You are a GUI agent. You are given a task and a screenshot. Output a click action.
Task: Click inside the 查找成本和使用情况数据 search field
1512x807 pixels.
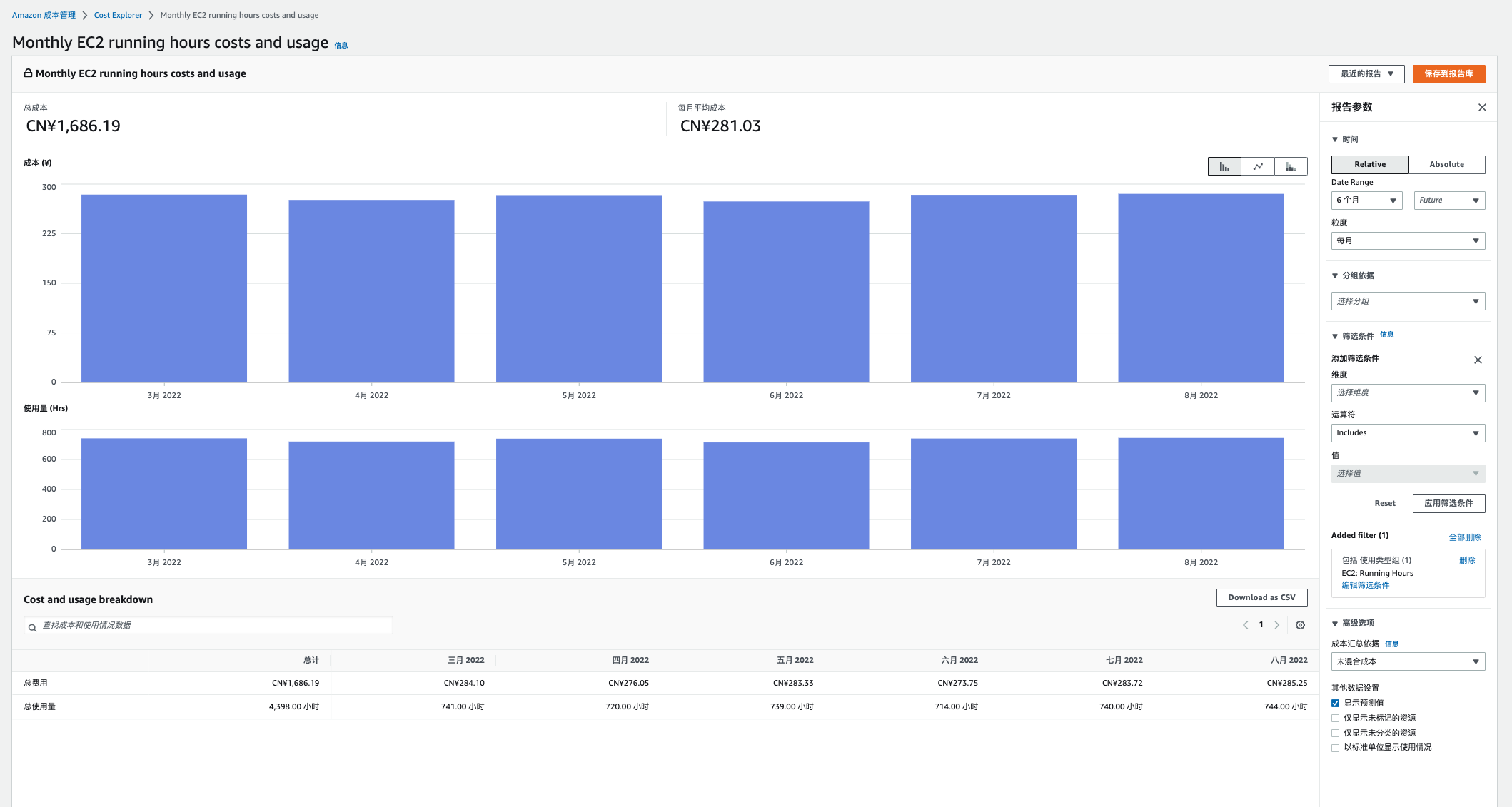pyautogui.click(x=207, y=624)
